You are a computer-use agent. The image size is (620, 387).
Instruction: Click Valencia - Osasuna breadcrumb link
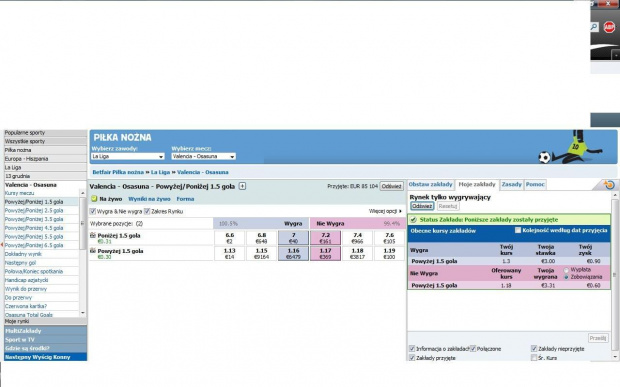[202, 172]
